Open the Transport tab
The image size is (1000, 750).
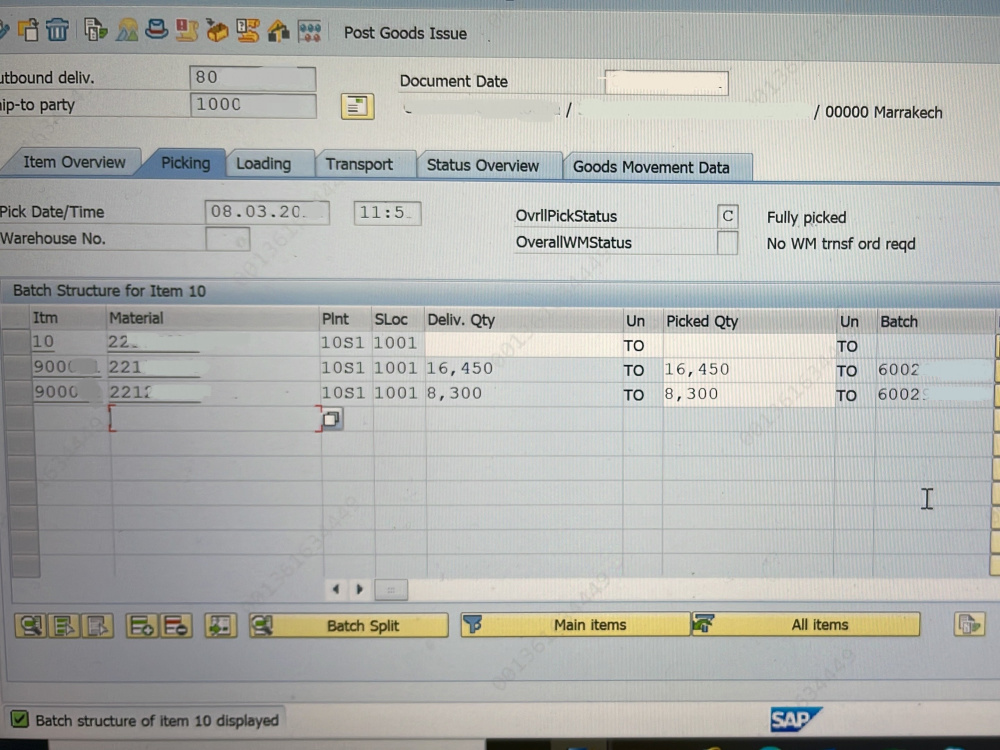[359, 165]
